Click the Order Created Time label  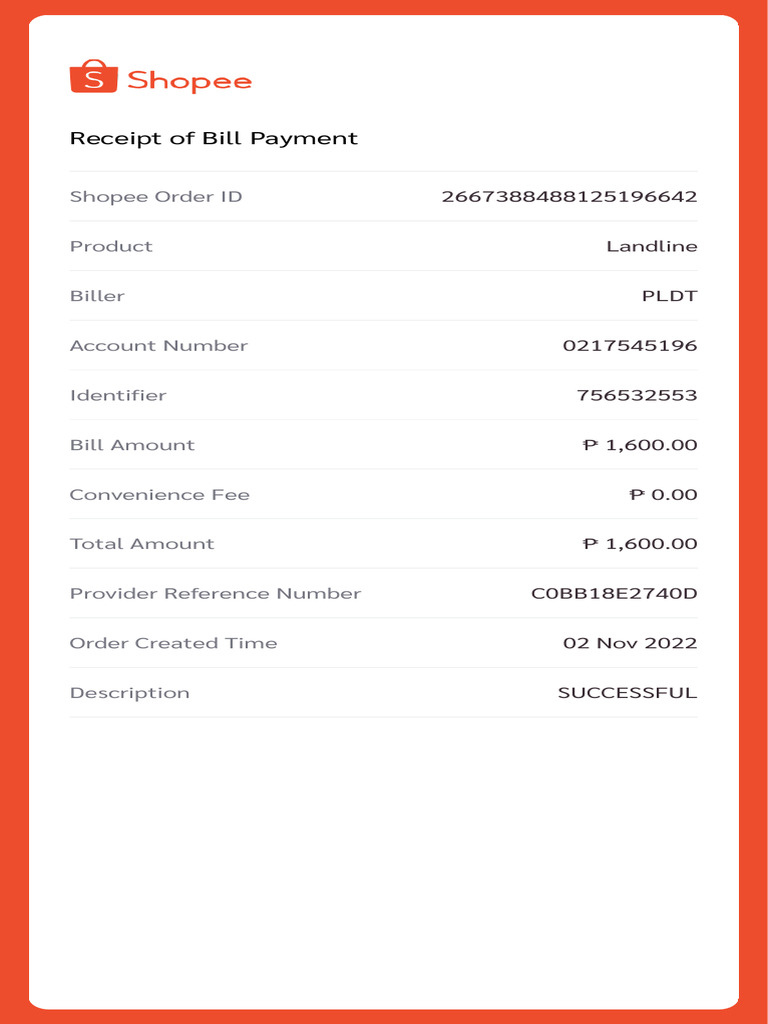[174, 643]
